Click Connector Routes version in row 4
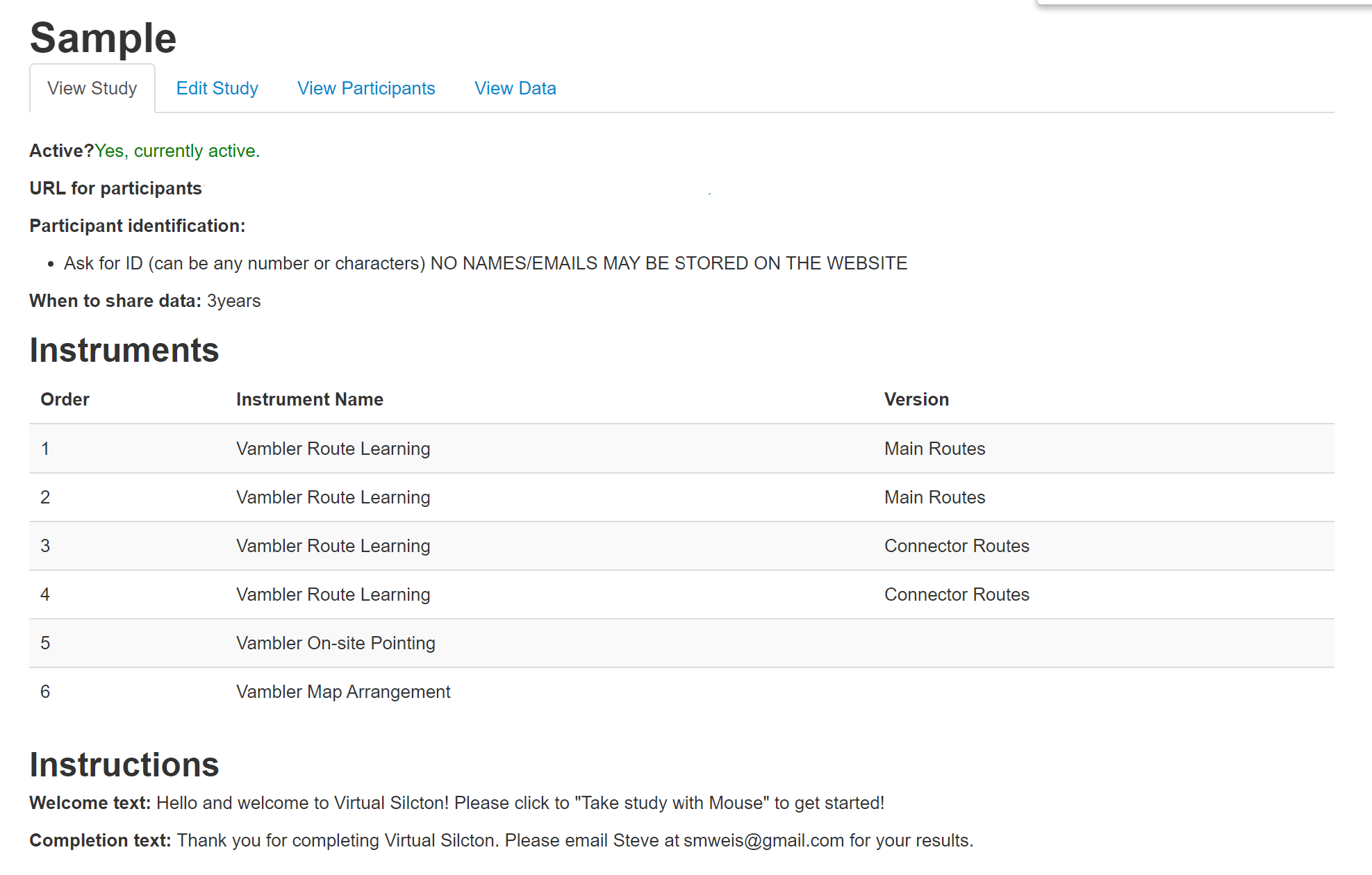 (956, 594)
